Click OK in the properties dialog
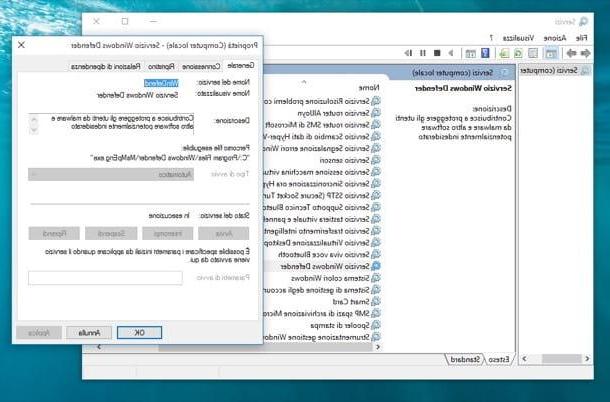This screenshot has width=610, height=402. click(x=139, y=333)
